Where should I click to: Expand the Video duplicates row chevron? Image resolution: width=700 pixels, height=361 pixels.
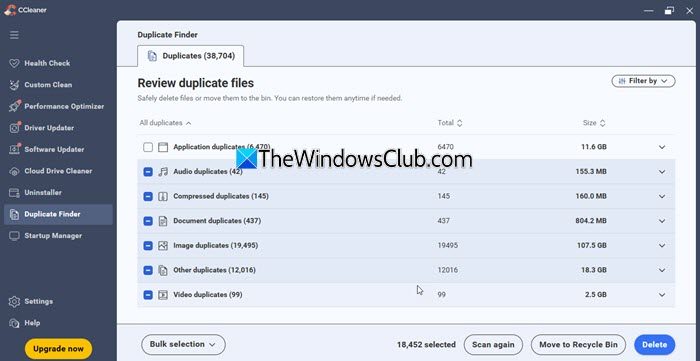pos(662,295)
